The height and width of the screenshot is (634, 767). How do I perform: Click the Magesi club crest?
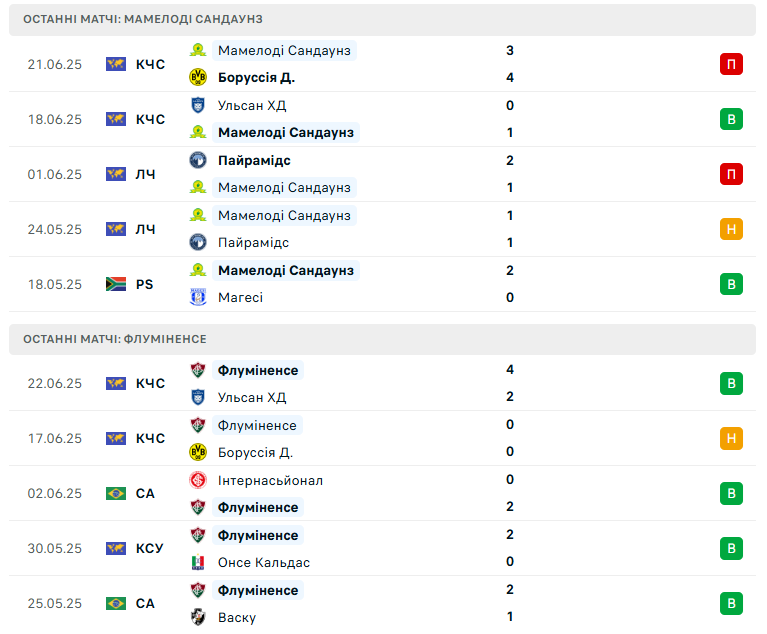click(x=198, y=297)
